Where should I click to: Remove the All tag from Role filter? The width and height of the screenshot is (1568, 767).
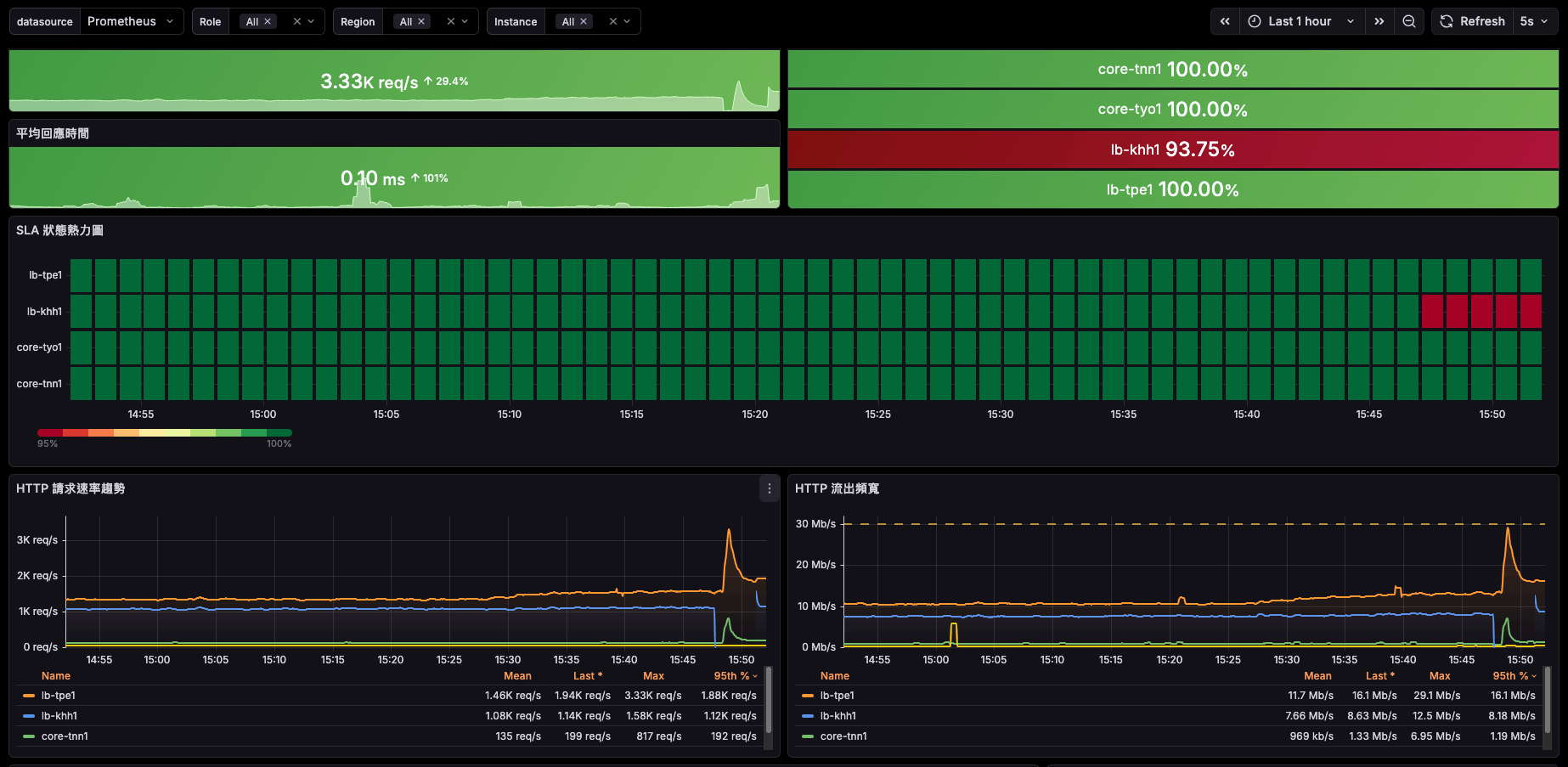pos(268,21)
